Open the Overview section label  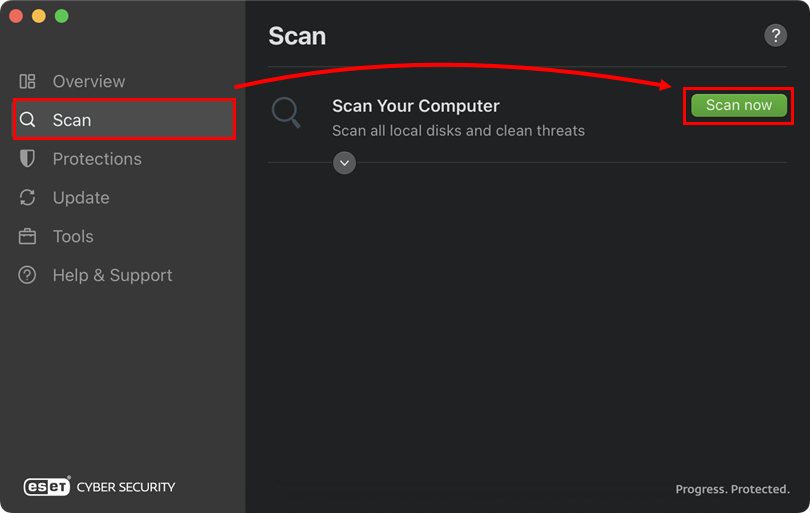click(89, 81)
